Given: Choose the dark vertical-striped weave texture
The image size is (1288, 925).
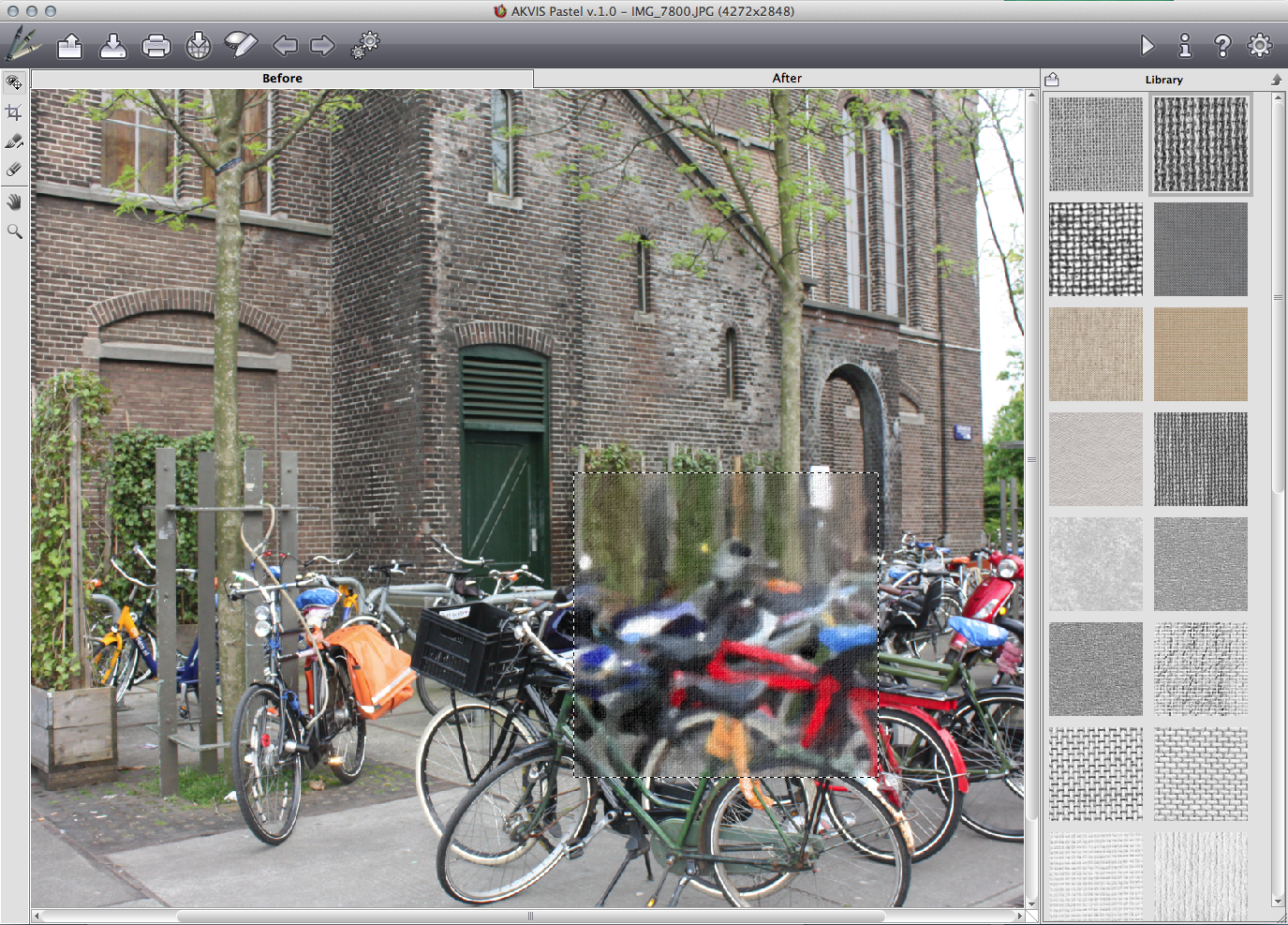Looking at the screenshot, I should tap(1201, 459).
